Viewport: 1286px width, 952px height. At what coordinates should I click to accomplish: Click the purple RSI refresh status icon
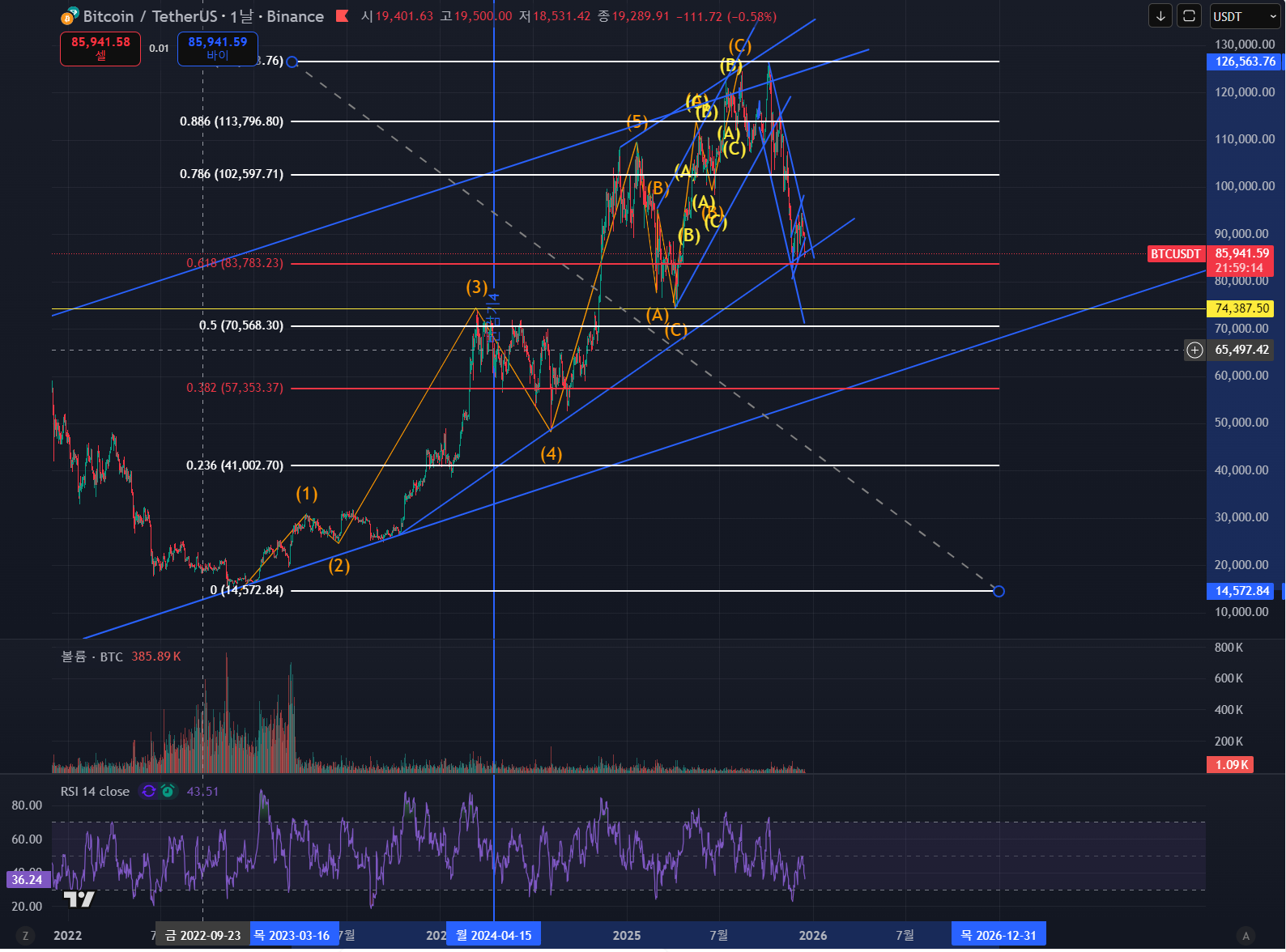pyautogui.click(x=148, y=791)
